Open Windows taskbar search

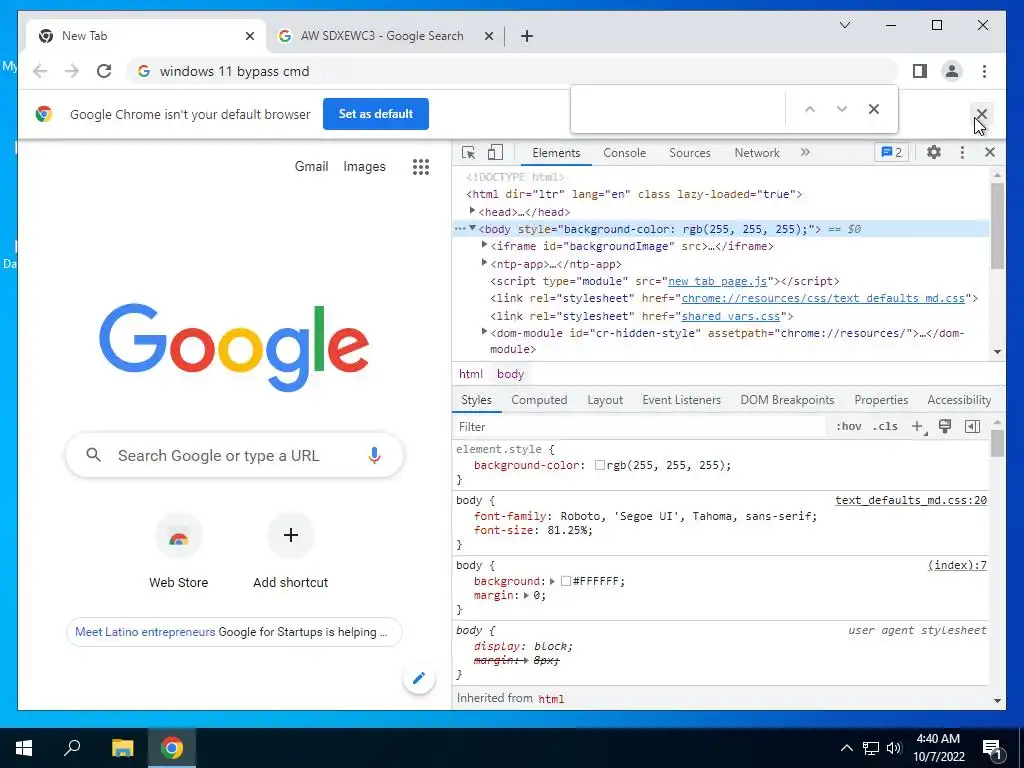click(72, 748)
